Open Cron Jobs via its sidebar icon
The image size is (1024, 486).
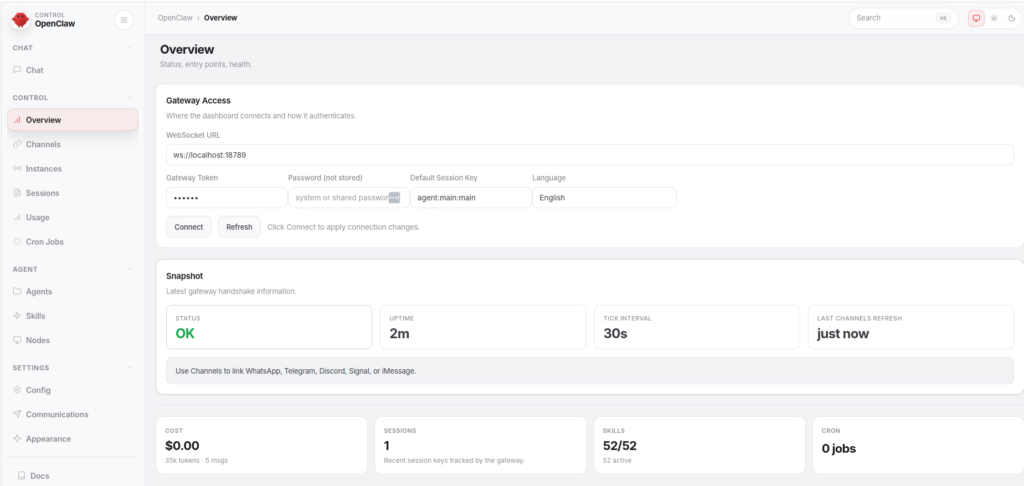coord(17,242)
